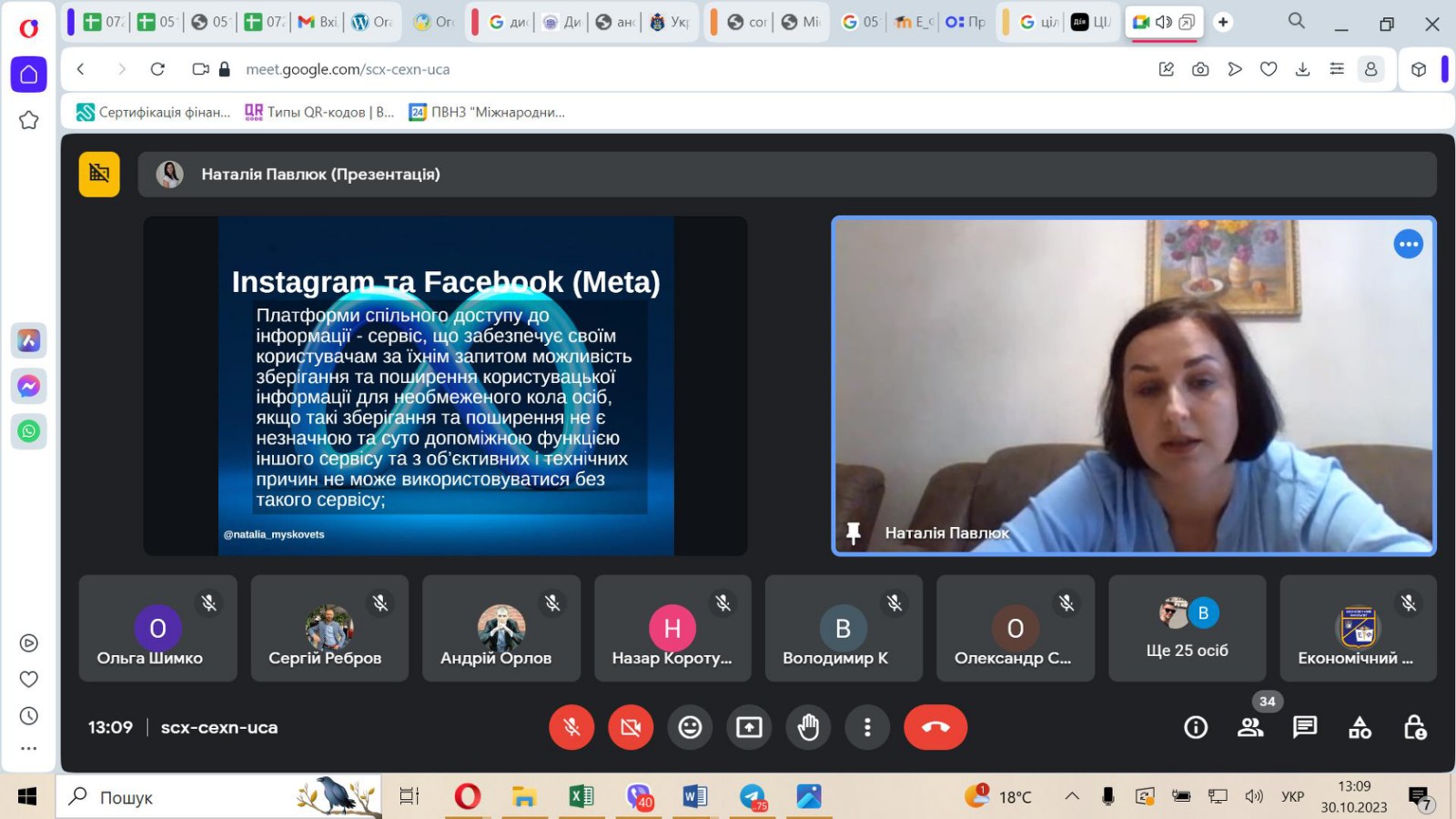Click the Instagram та Facebook presentation slide
The image size is (1456, 819).
[446, 386]
